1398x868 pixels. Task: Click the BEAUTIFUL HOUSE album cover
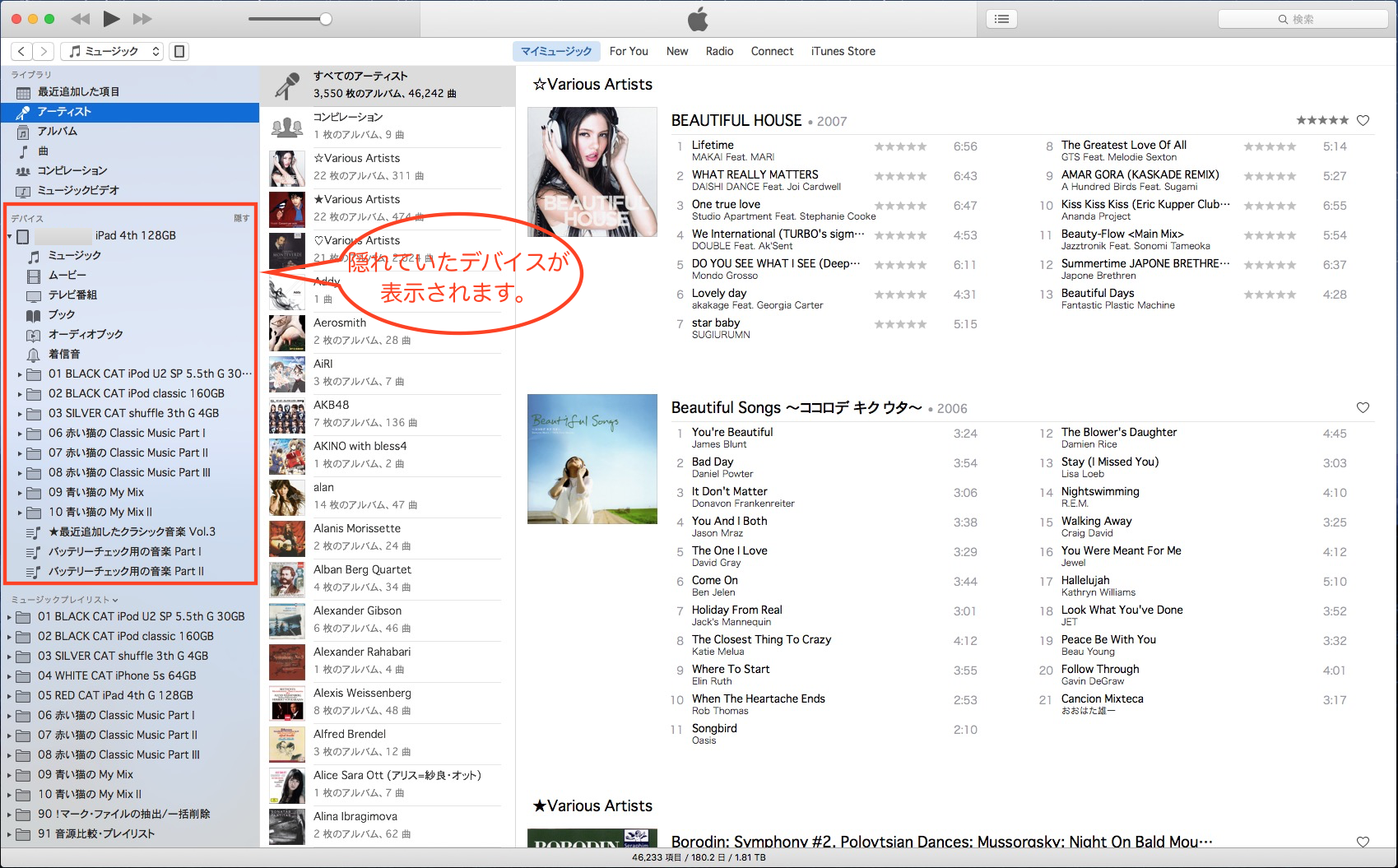coord(592,172)
